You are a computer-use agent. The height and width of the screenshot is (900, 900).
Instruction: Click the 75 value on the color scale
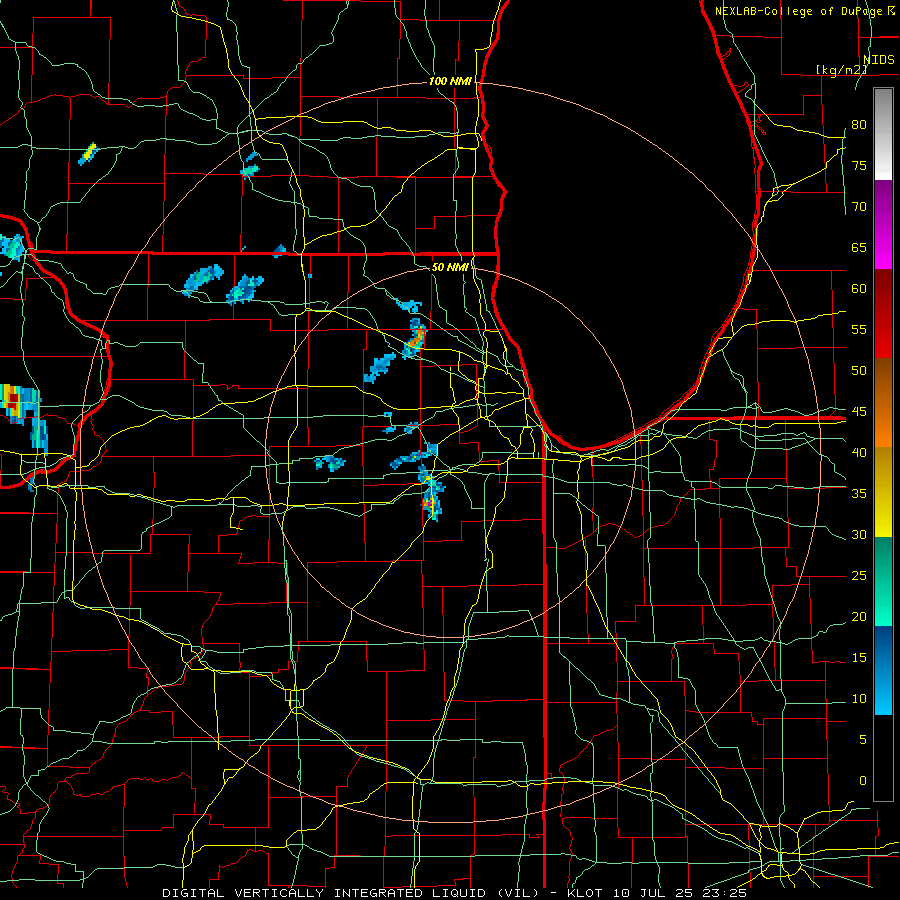[x=859, y=165]
